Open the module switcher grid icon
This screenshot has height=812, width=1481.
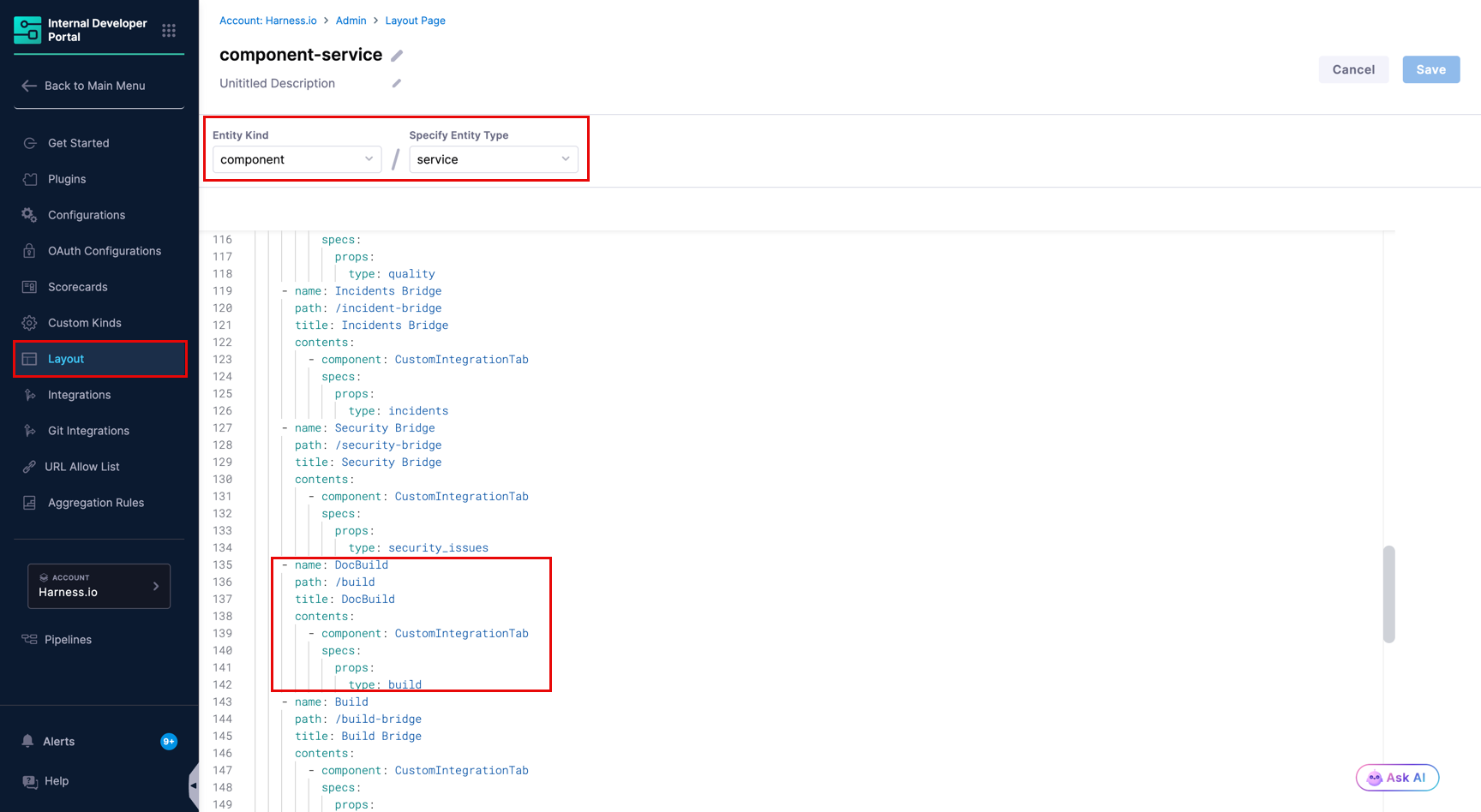[169, 31]
